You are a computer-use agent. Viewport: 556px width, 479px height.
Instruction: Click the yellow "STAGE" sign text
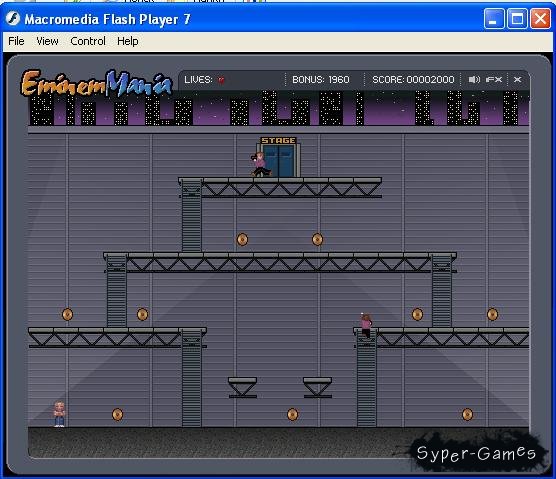278,140
